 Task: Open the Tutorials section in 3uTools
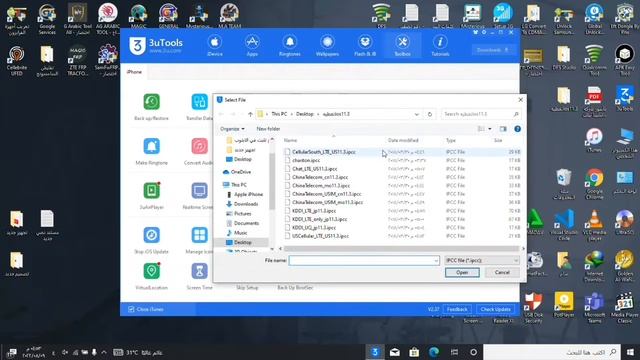pos(440,45)
